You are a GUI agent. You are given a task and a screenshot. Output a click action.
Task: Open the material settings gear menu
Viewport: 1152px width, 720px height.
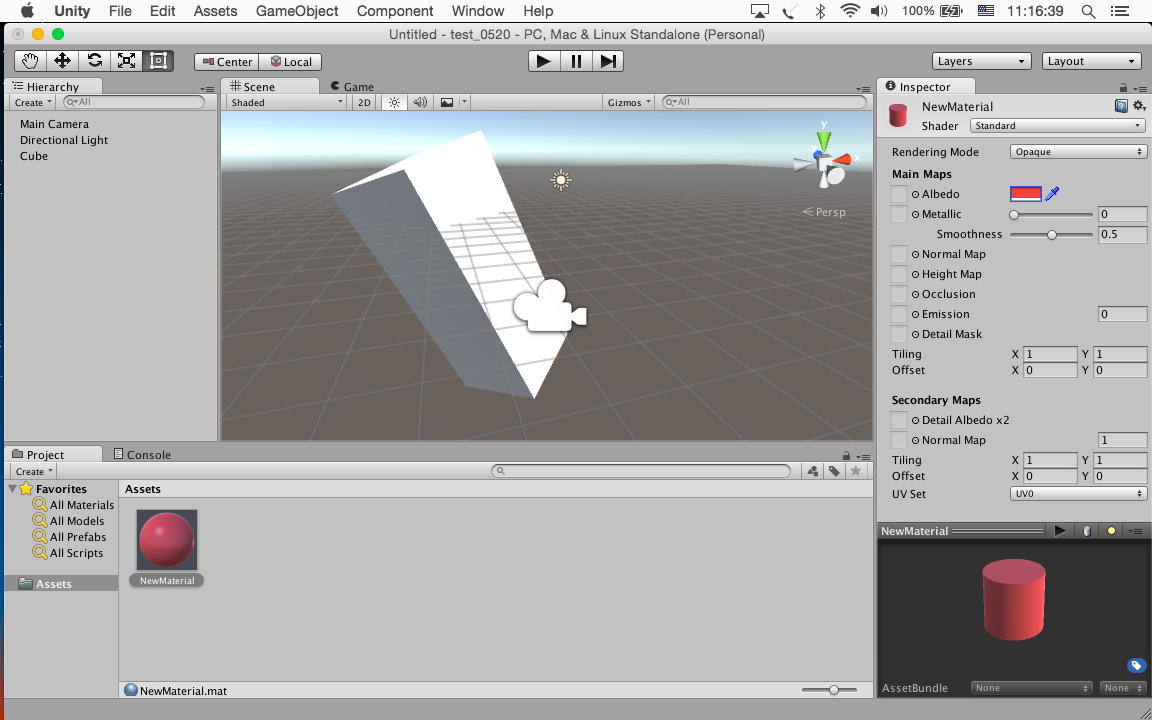[1138, 106]
